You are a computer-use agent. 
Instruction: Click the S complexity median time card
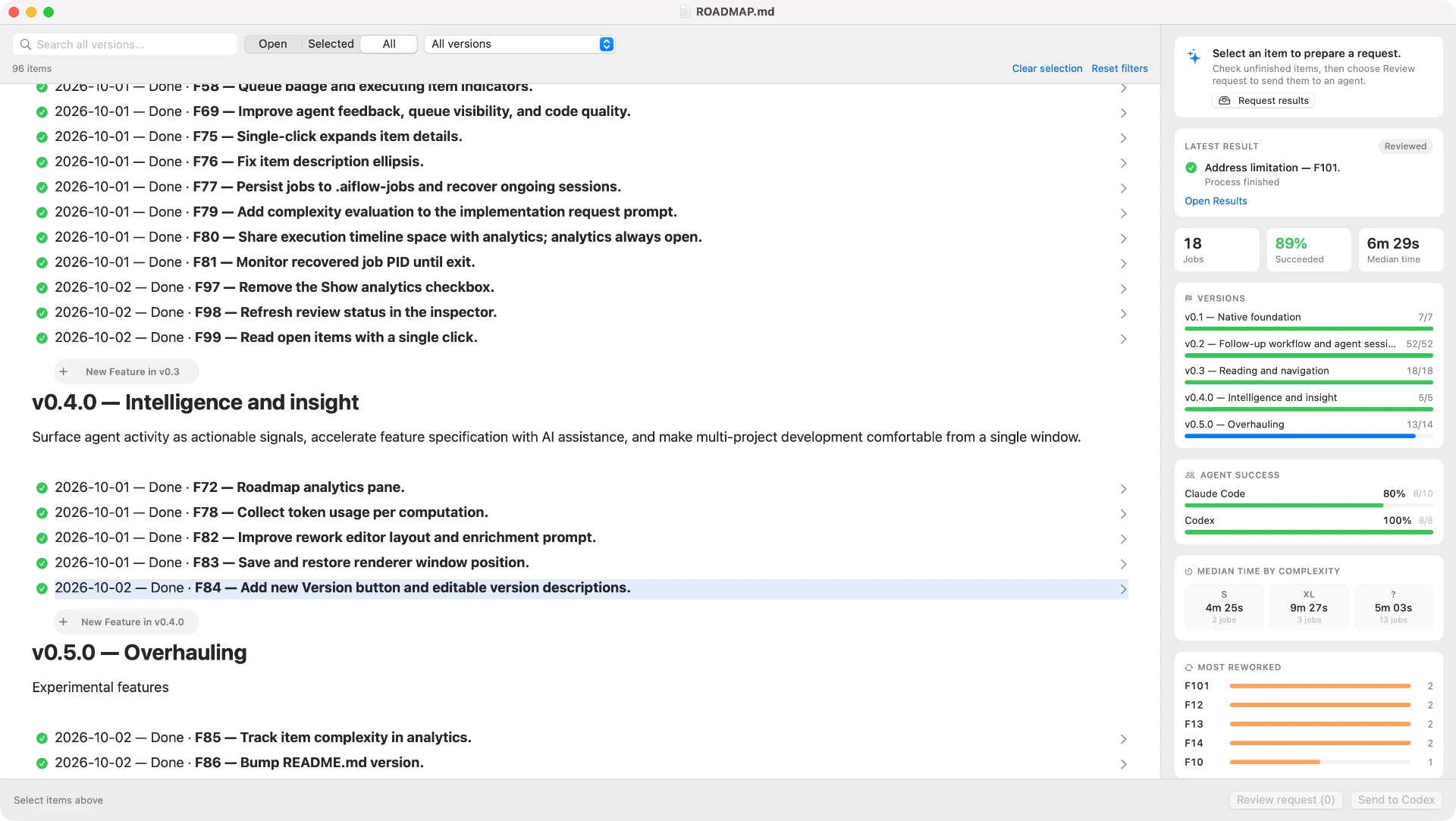coord(1224,607)
